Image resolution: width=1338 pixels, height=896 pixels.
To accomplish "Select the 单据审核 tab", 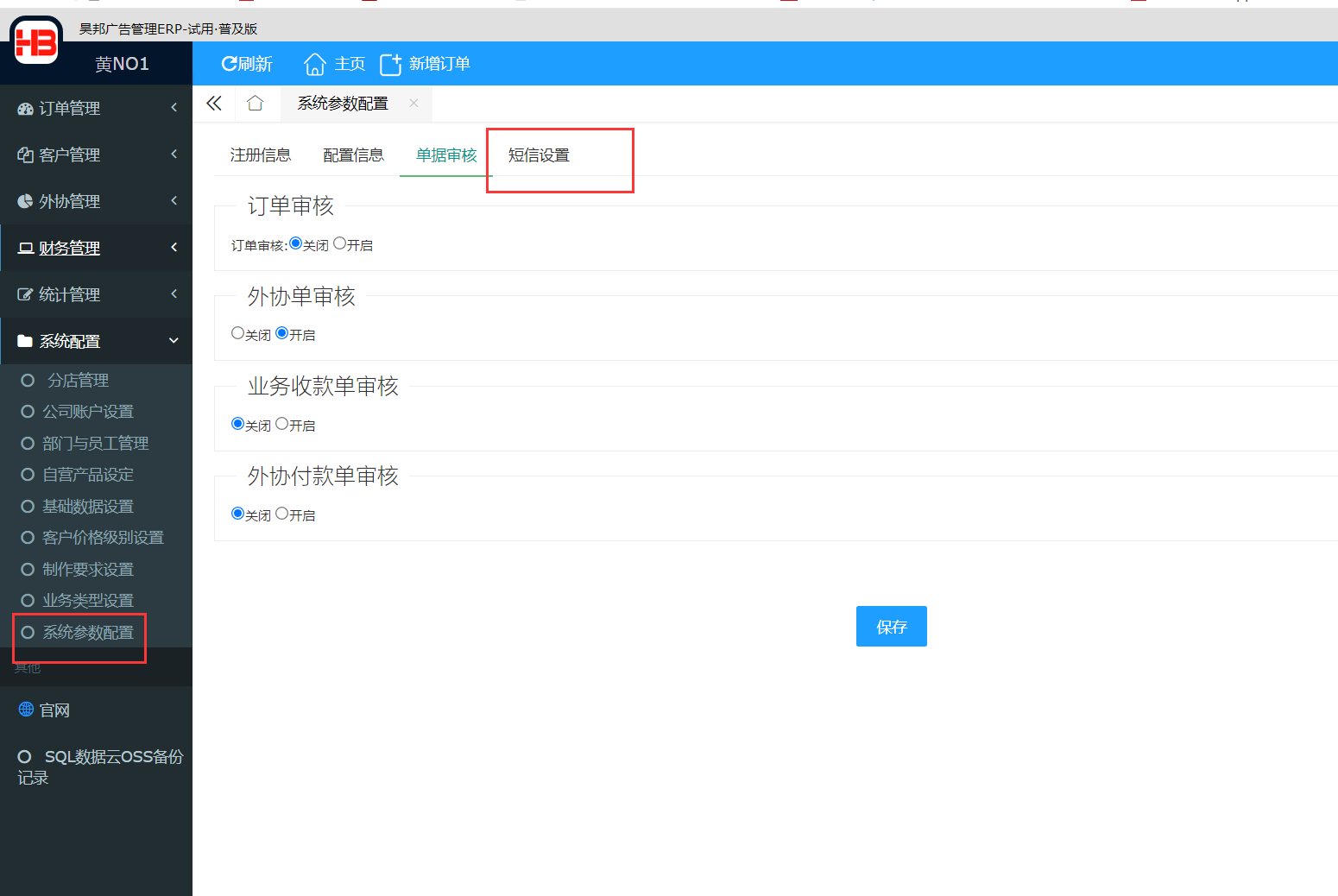I will pyautogui.click(x=446, y=155).
